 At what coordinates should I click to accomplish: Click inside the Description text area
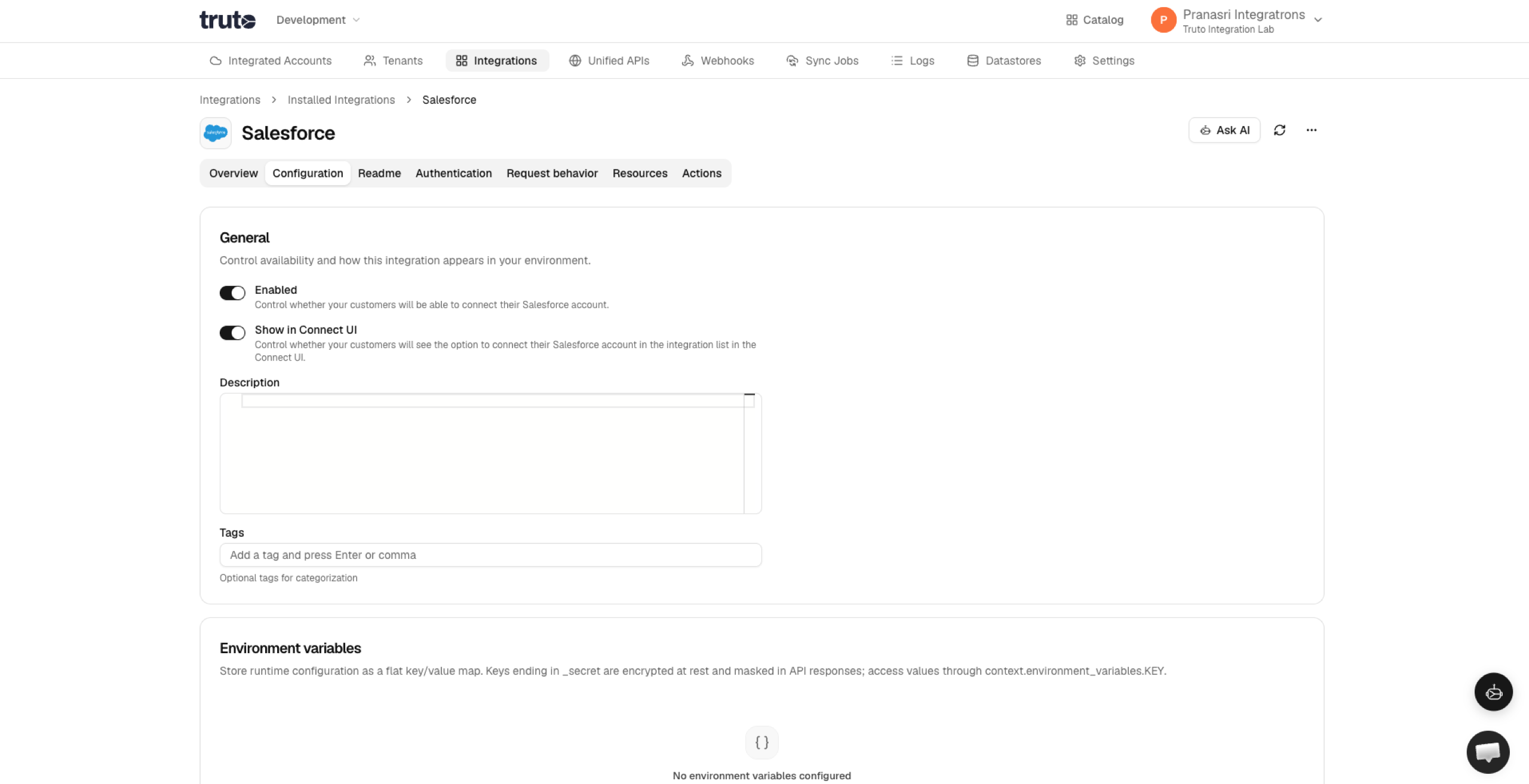point(490,453)
